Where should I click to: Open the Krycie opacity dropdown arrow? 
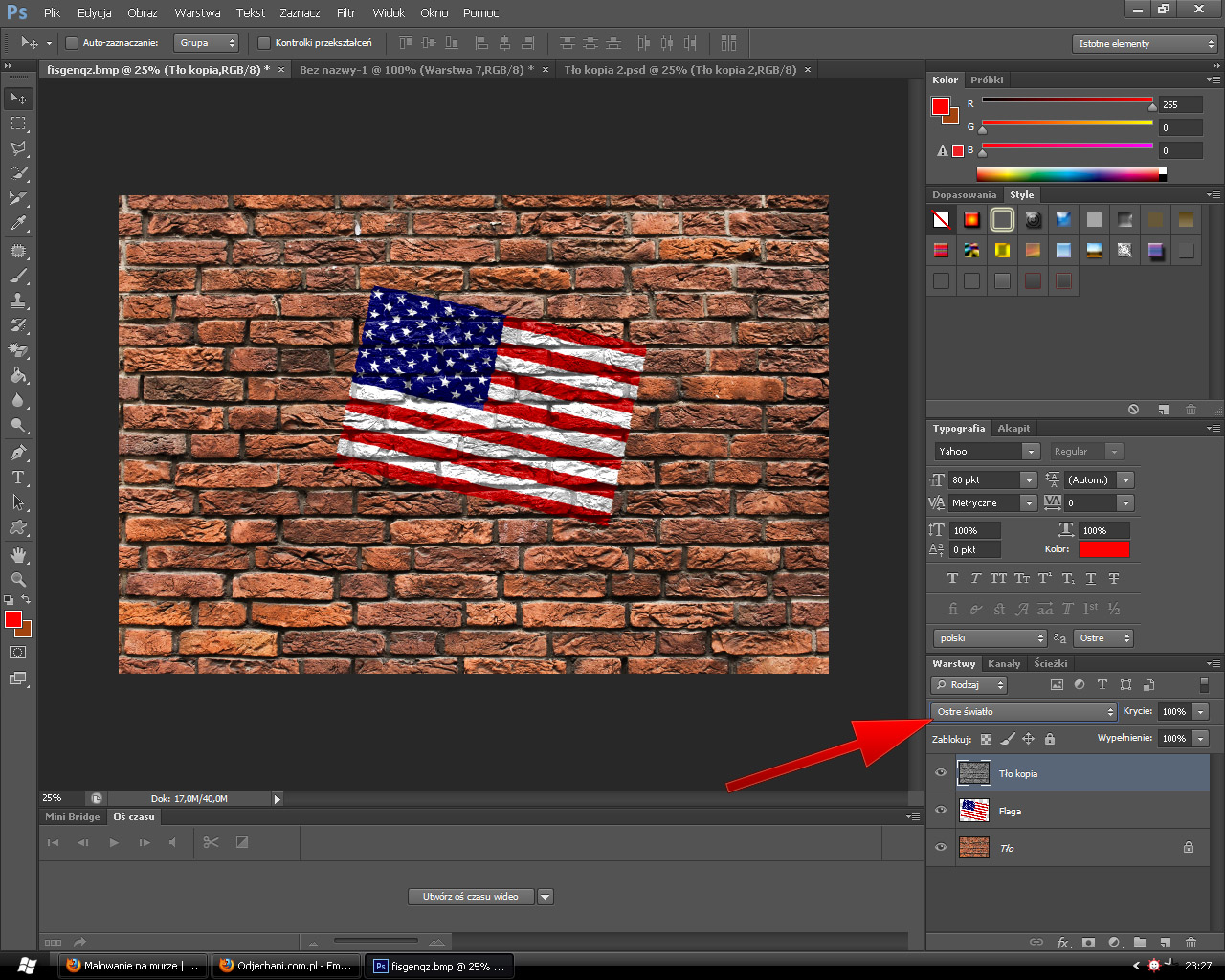[1200, 711]
